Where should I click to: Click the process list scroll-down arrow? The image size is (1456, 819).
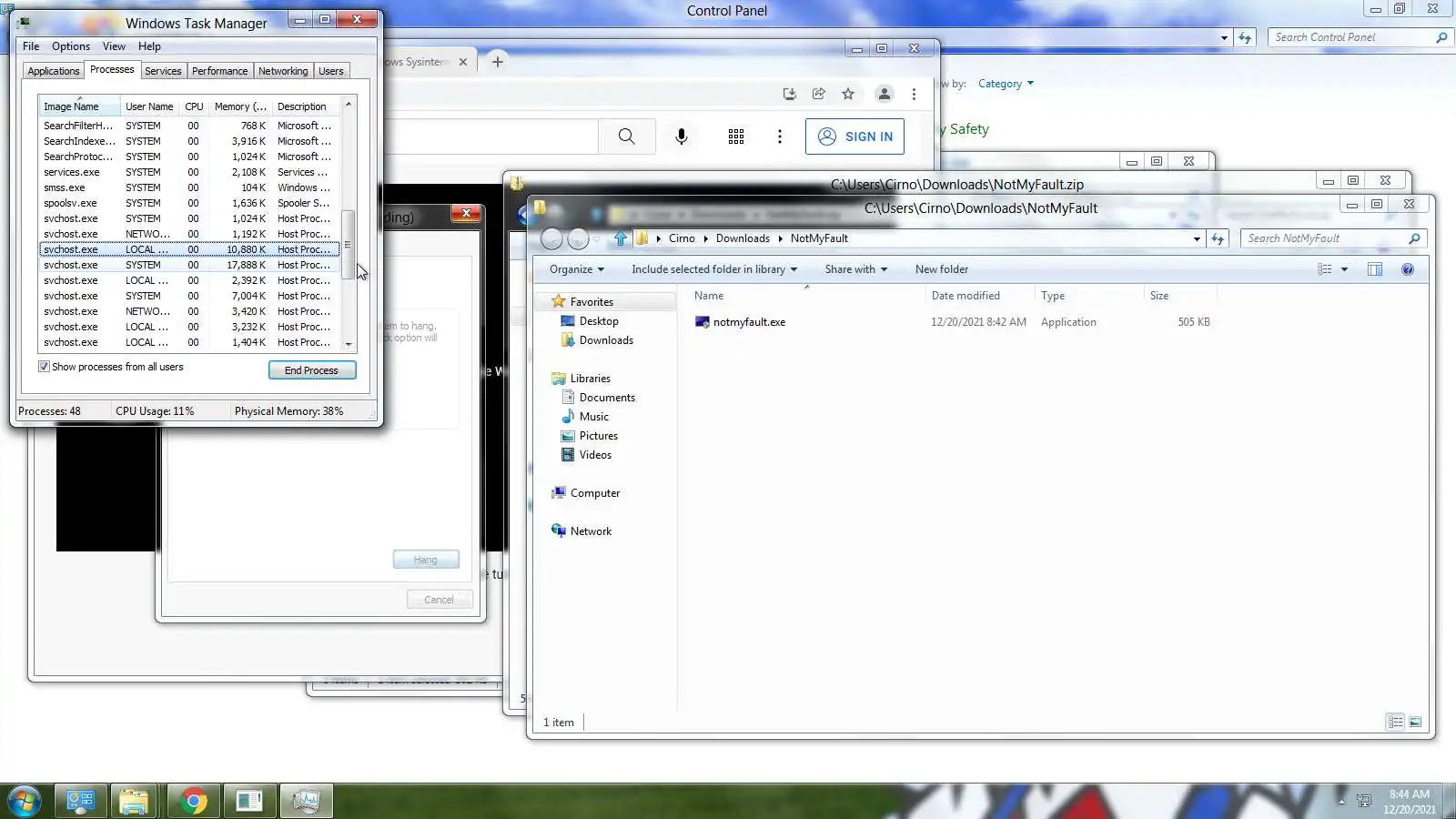click(x=348, y=345)
